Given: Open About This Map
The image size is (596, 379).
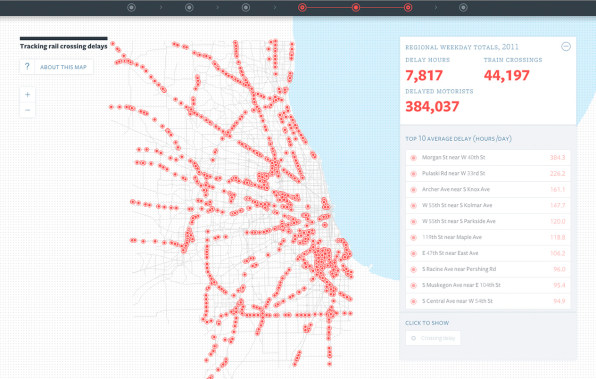Looking at the screenshot, I should (63, 67).
